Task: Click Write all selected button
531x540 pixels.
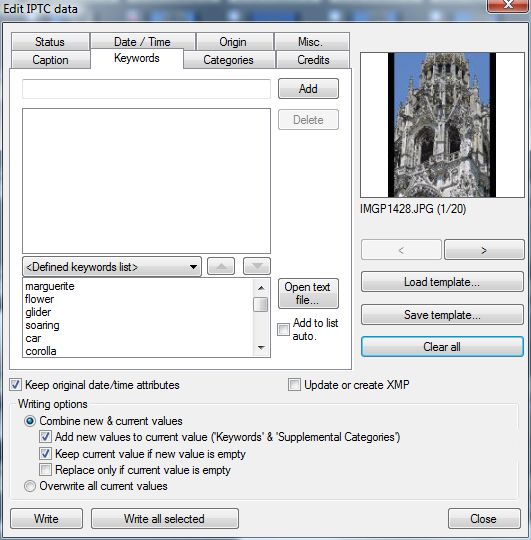Action: tap(165, 519)
